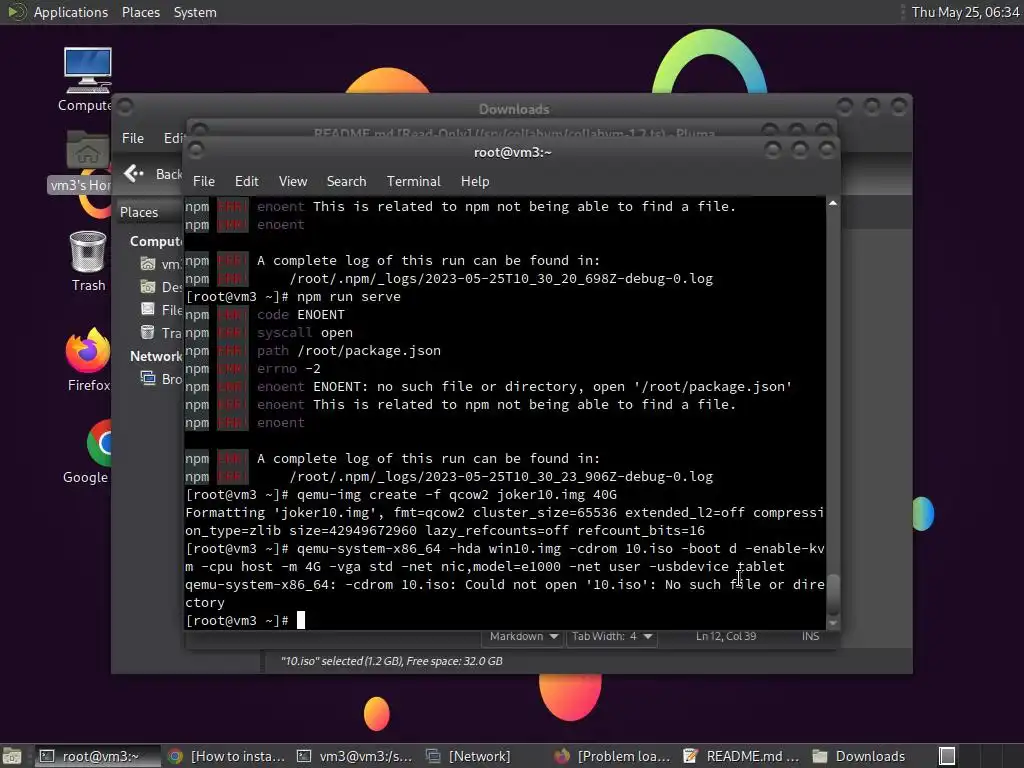1024x768 pixels.
Task: Open the terminal Edit menu
Action: (x=246, y=181)
